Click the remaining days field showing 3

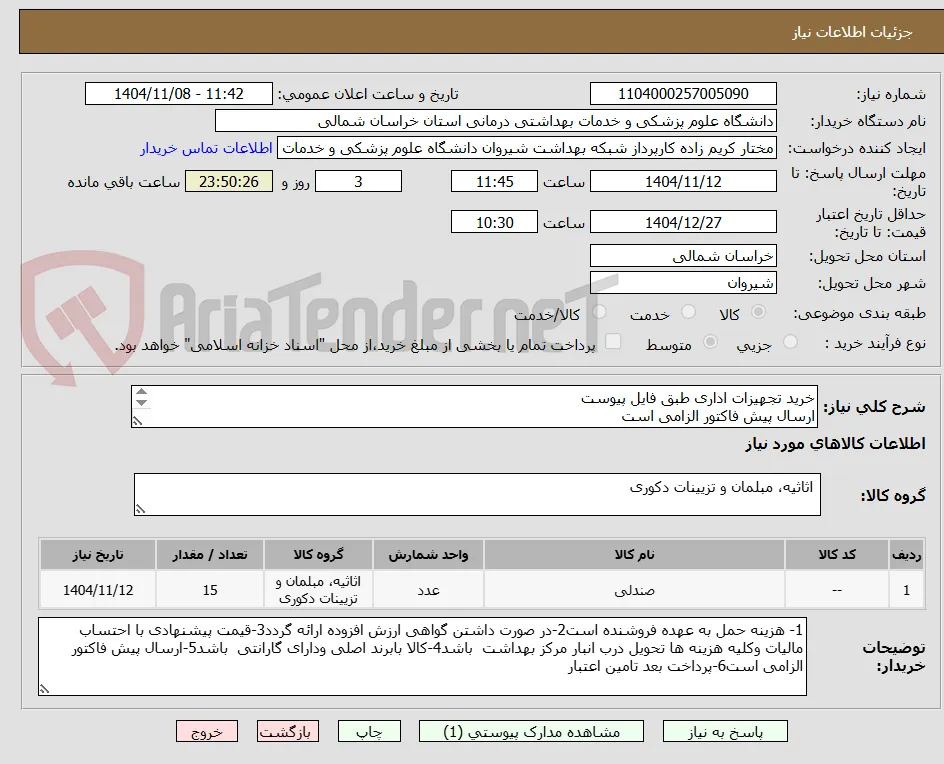point(358,181)
